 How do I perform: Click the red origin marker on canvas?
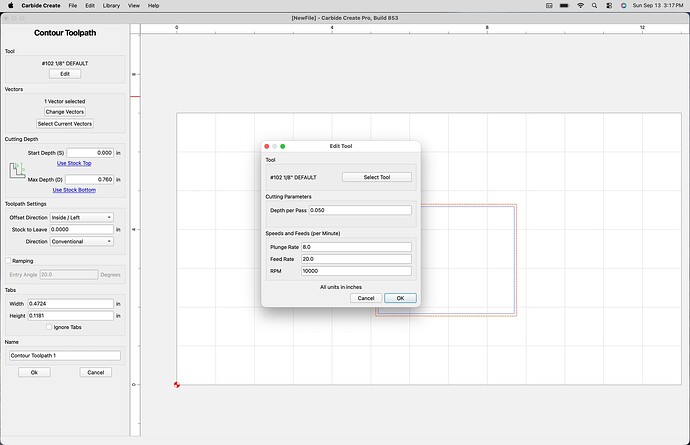(177, 385)
